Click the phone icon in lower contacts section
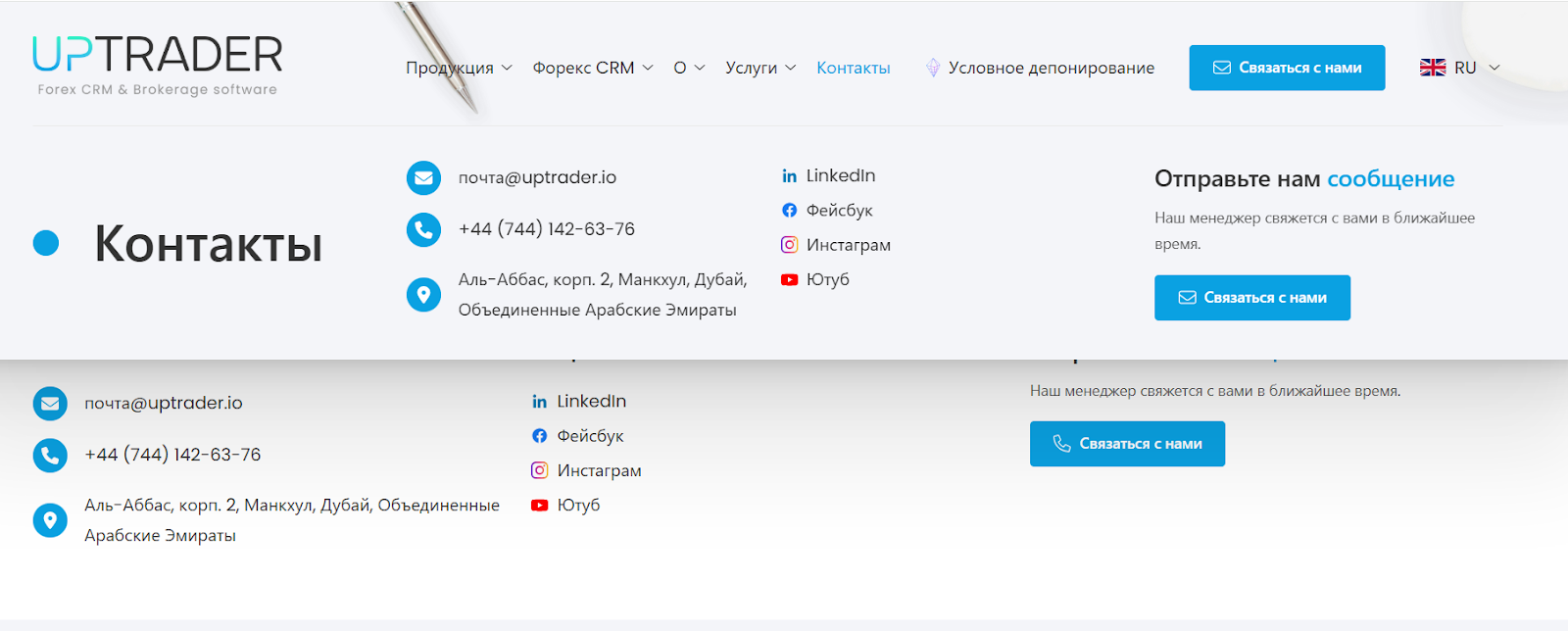The width and height of the screenshot is (1568, 631). 50,455
